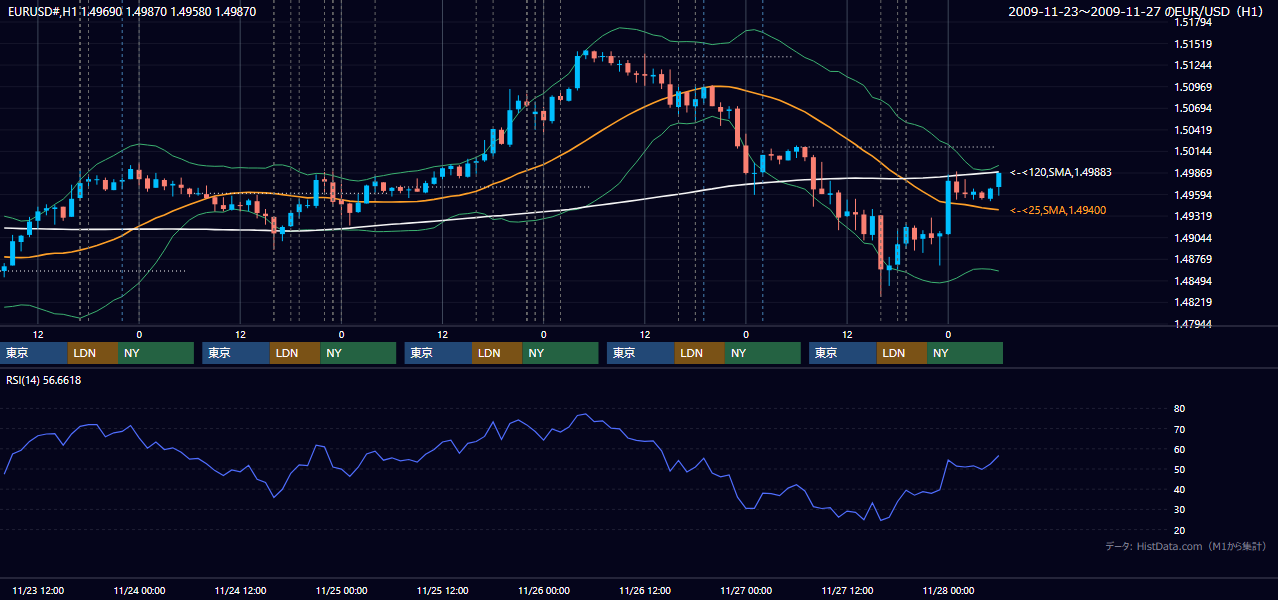This screenshot has height=600, width=1278.
Task: Select the 11/24 12:00 time axis label
Action: (x=240, y=591)
